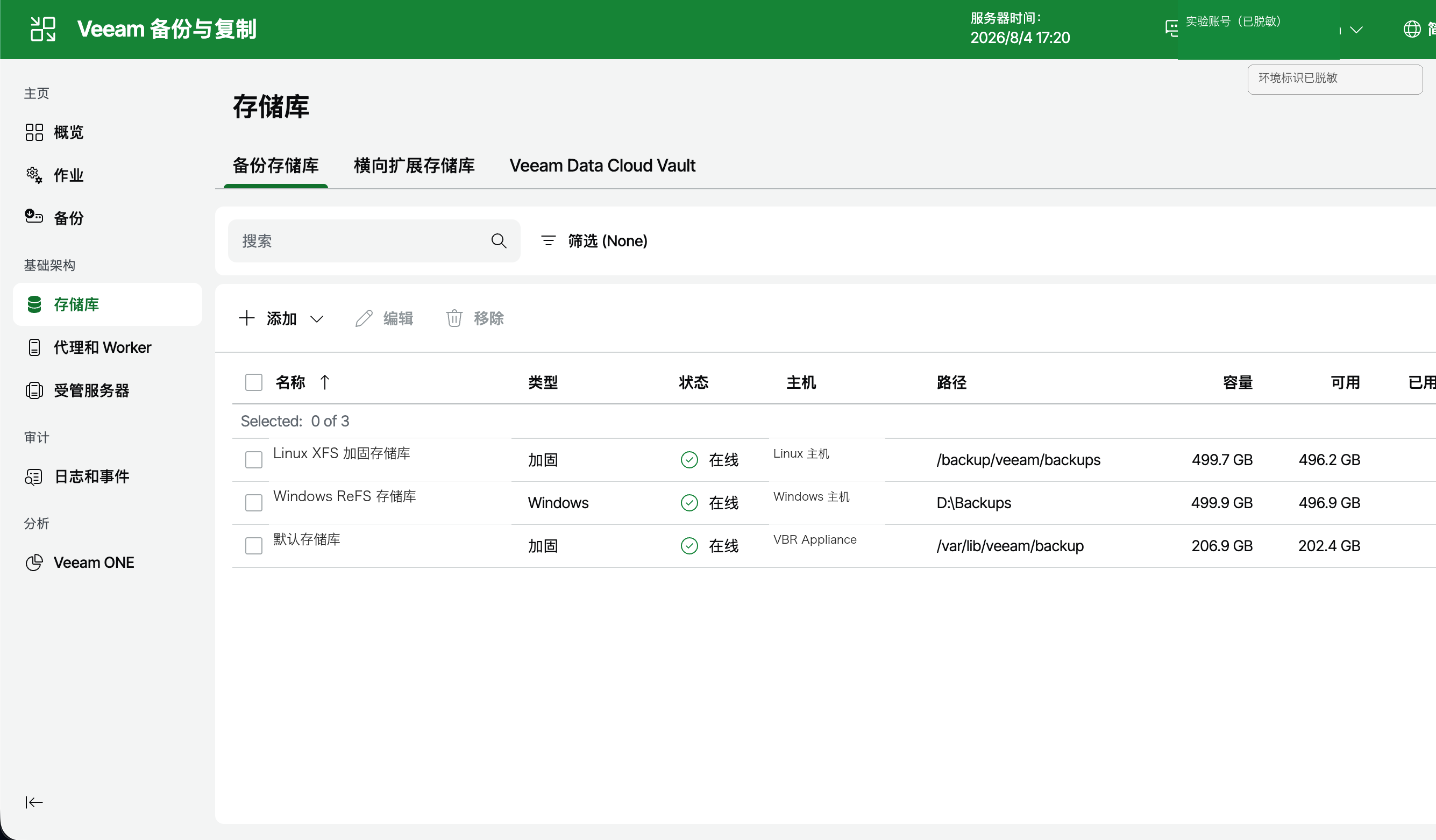Image resolution: width=1436 pixels, height=840 pixels.
Task: Click the Veeam logo icon in header
Action: tap(42, 29)
